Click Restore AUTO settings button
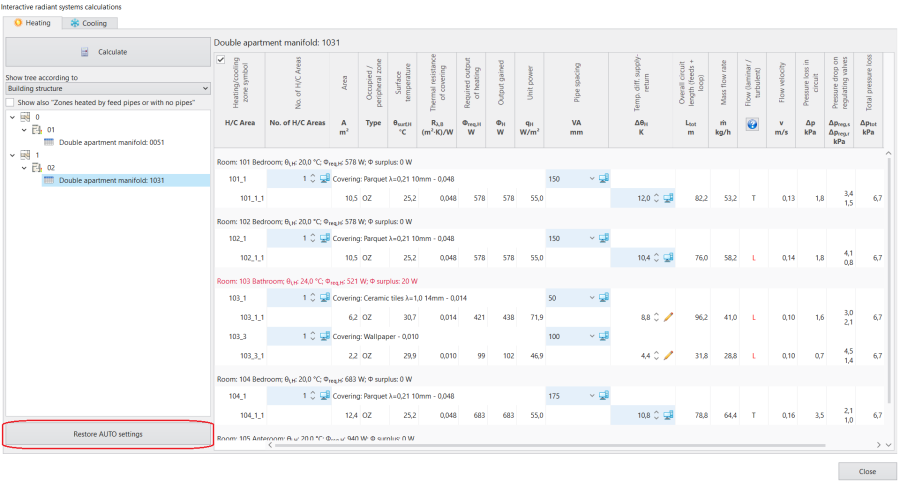The image size is (900, 483). coord(108,434)
